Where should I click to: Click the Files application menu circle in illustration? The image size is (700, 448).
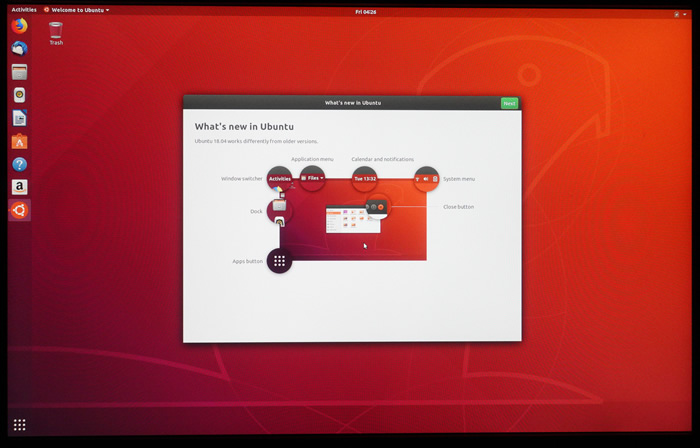[x=312, y=178]
